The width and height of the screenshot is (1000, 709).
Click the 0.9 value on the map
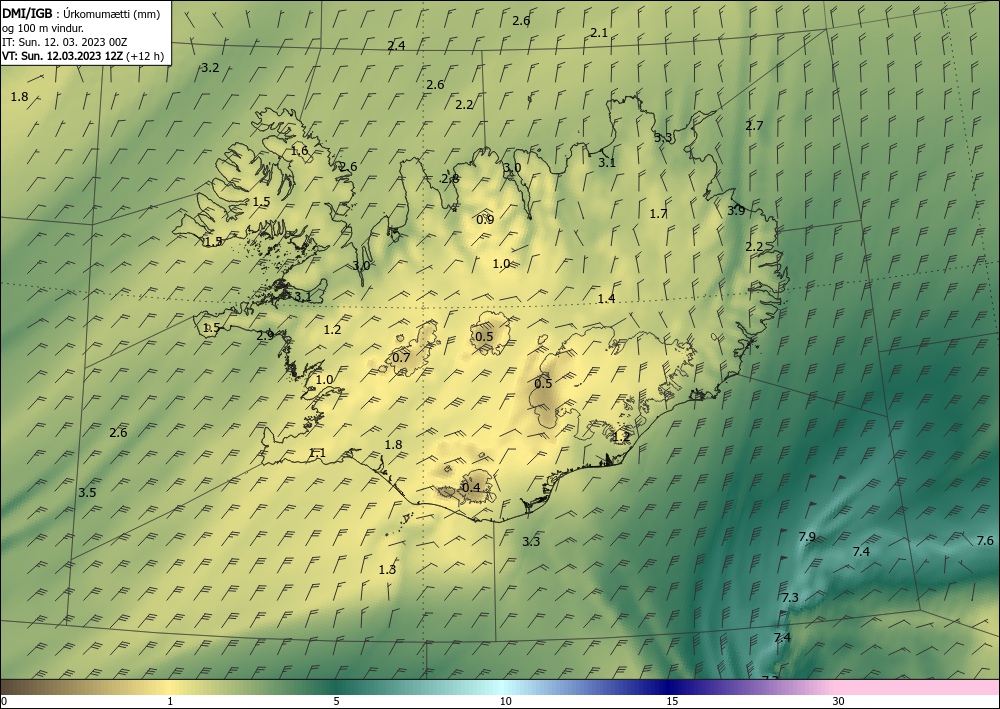coord(485,220)
